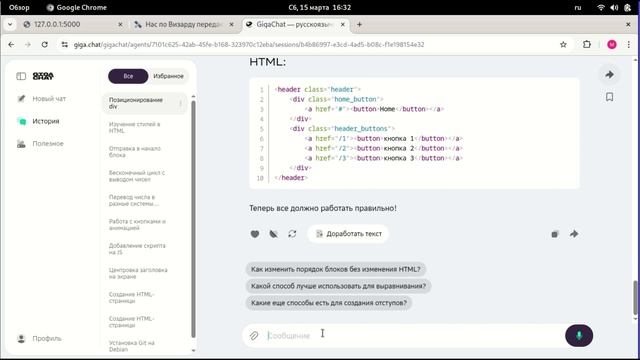
Task: Close the 127.0.0.1:5000 tab
Action: [x=120, y=24]
